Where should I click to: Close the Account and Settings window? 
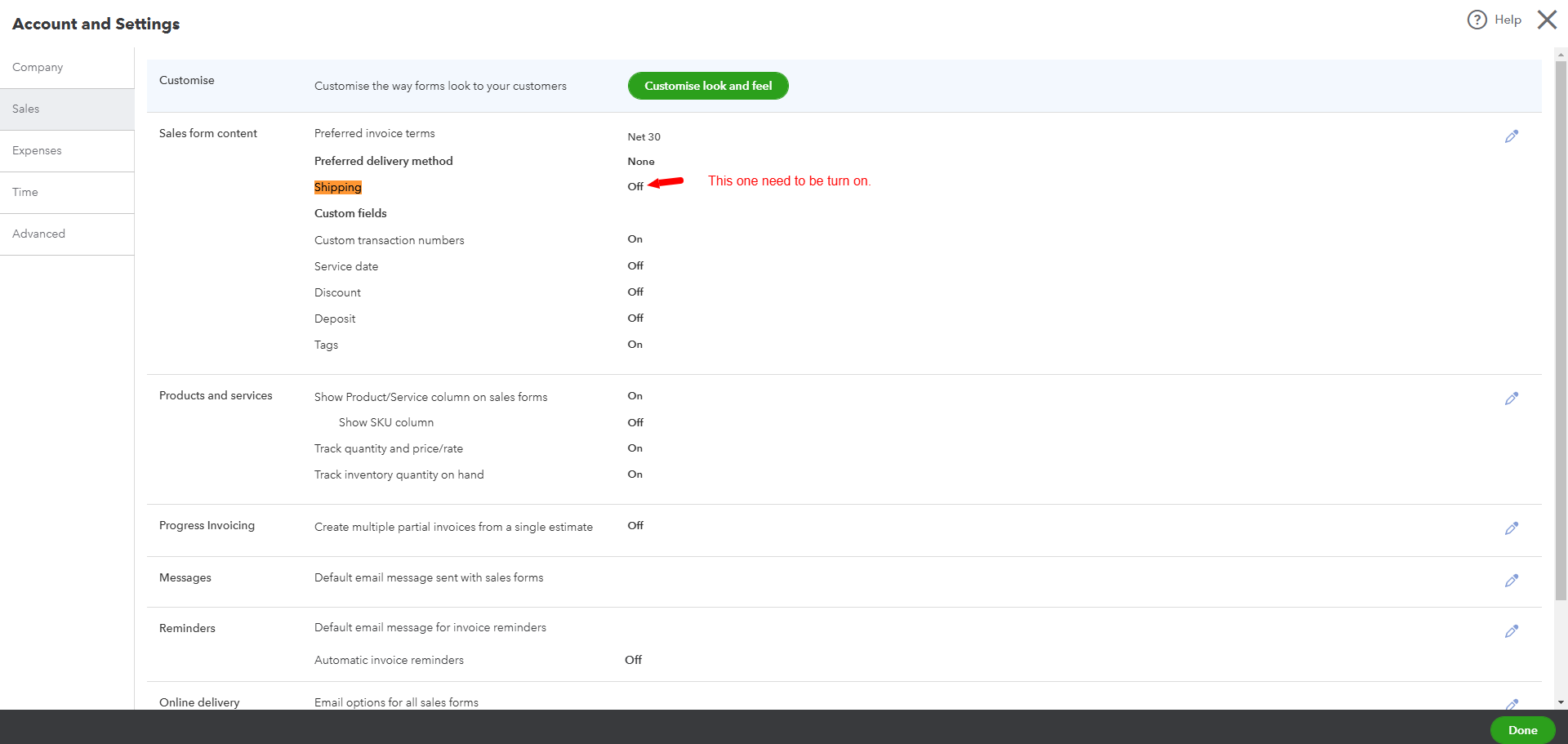pos(1547,20)
